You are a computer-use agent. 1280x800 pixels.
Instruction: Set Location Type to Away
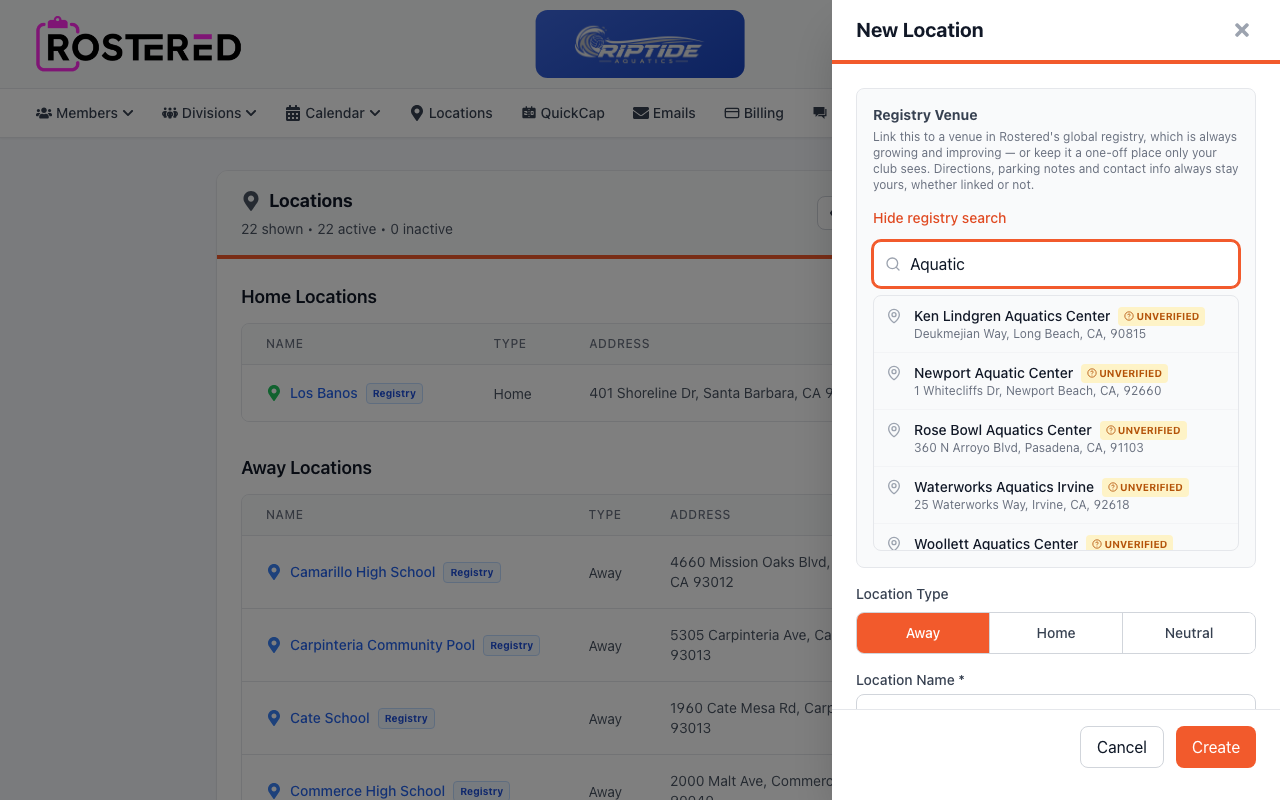pos(923,633)
